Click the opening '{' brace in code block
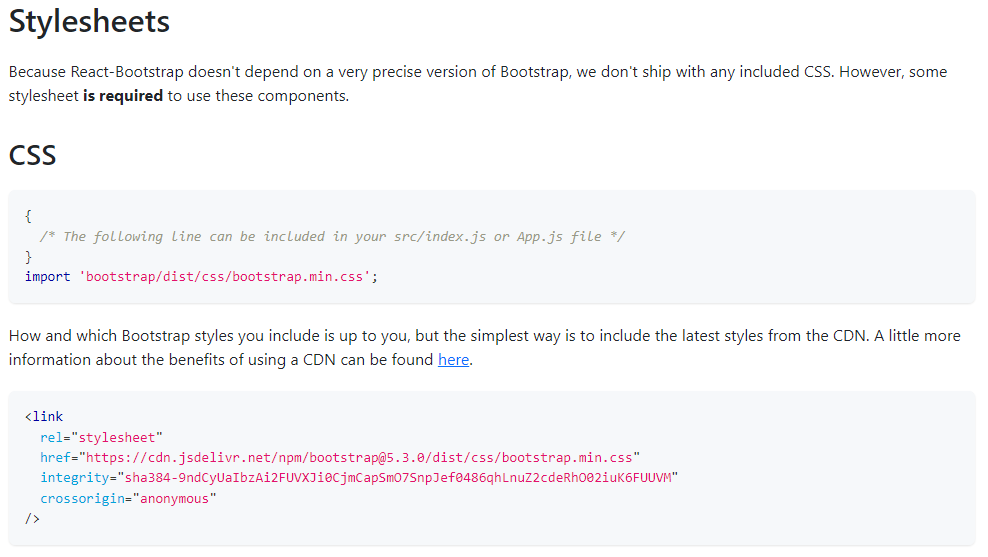 28,216
